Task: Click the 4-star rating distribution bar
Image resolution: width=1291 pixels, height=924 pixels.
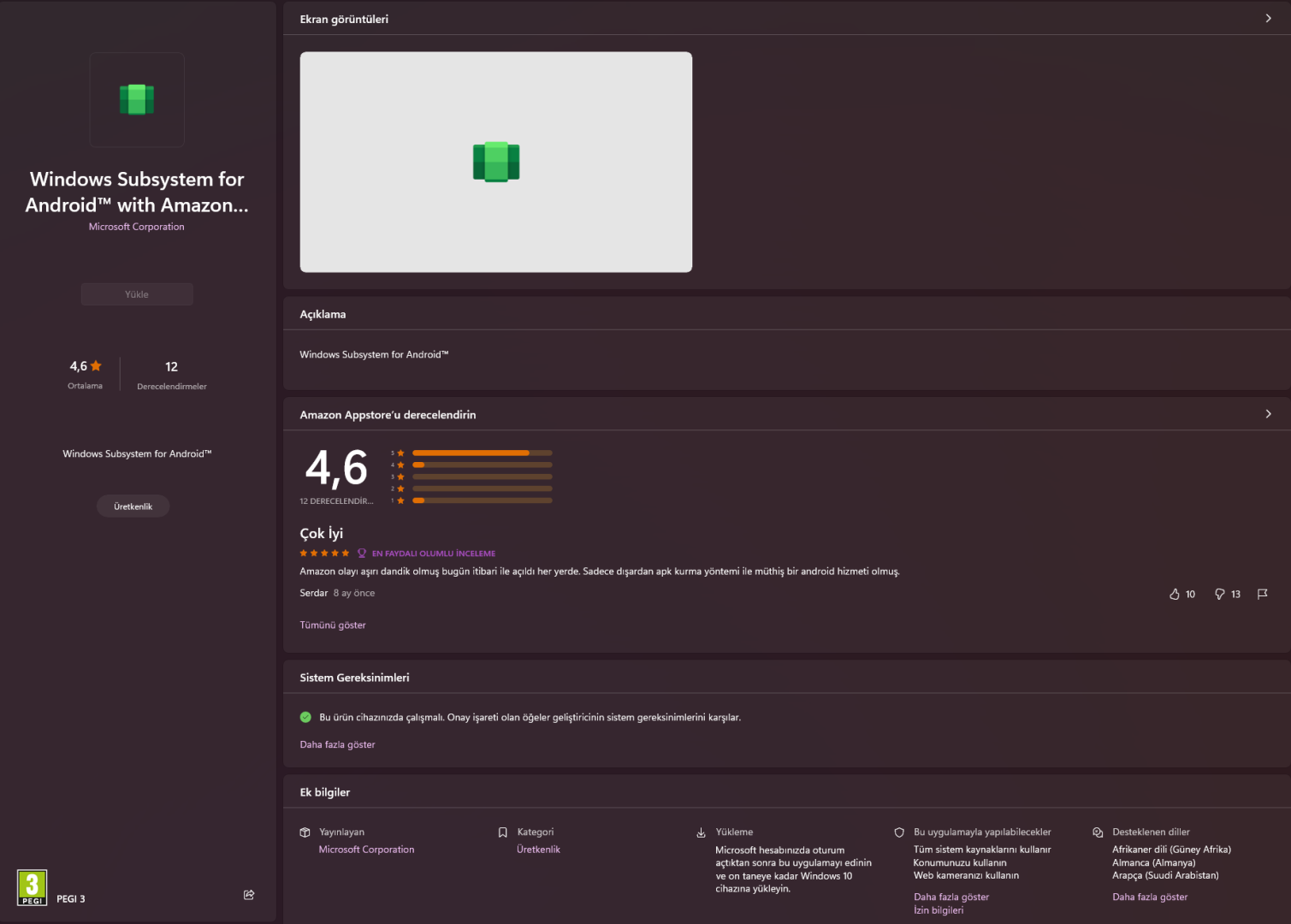Action: click(483, 465)
